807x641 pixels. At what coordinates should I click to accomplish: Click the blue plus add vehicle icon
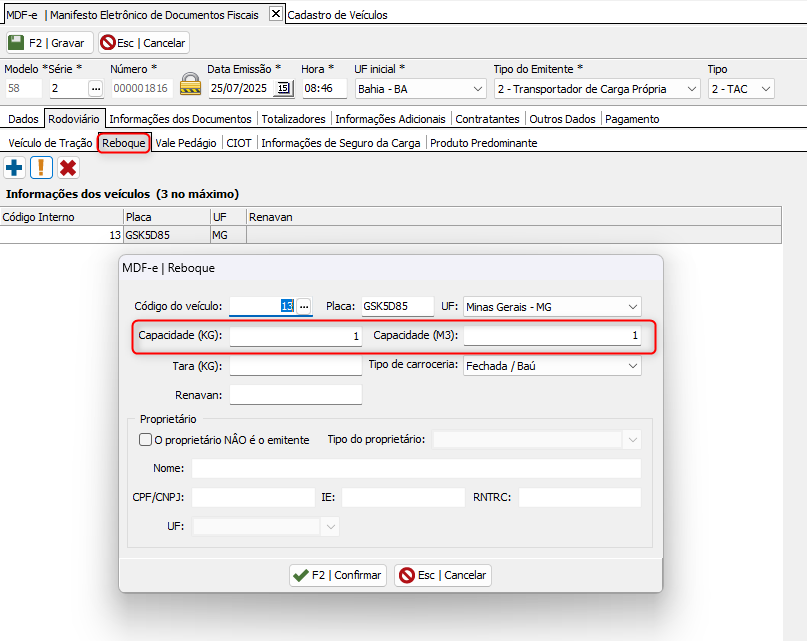tap(15, 168)
